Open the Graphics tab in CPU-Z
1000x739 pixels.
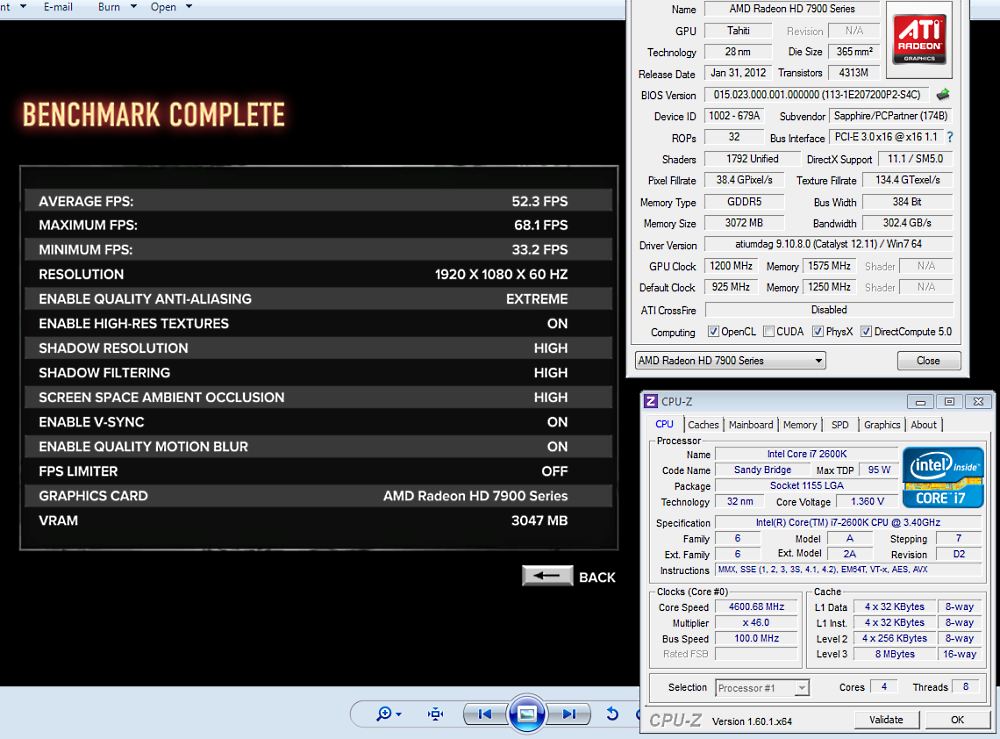(x=882, y=425)
